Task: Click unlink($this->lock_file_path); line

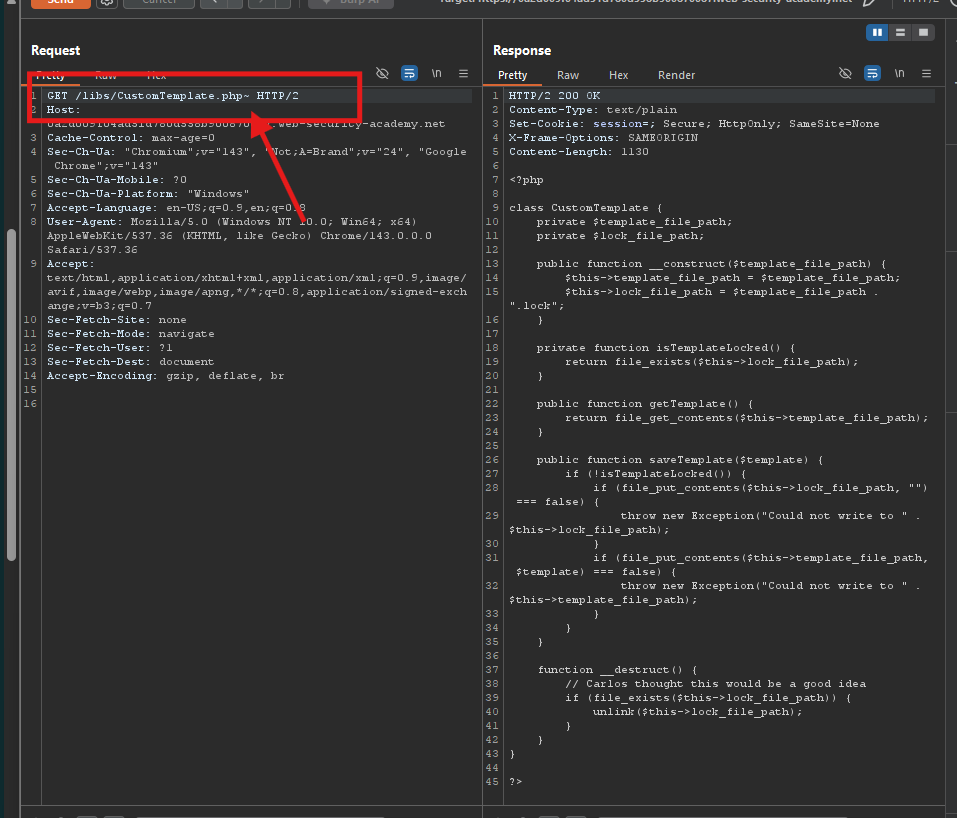Action: [698, 712]
